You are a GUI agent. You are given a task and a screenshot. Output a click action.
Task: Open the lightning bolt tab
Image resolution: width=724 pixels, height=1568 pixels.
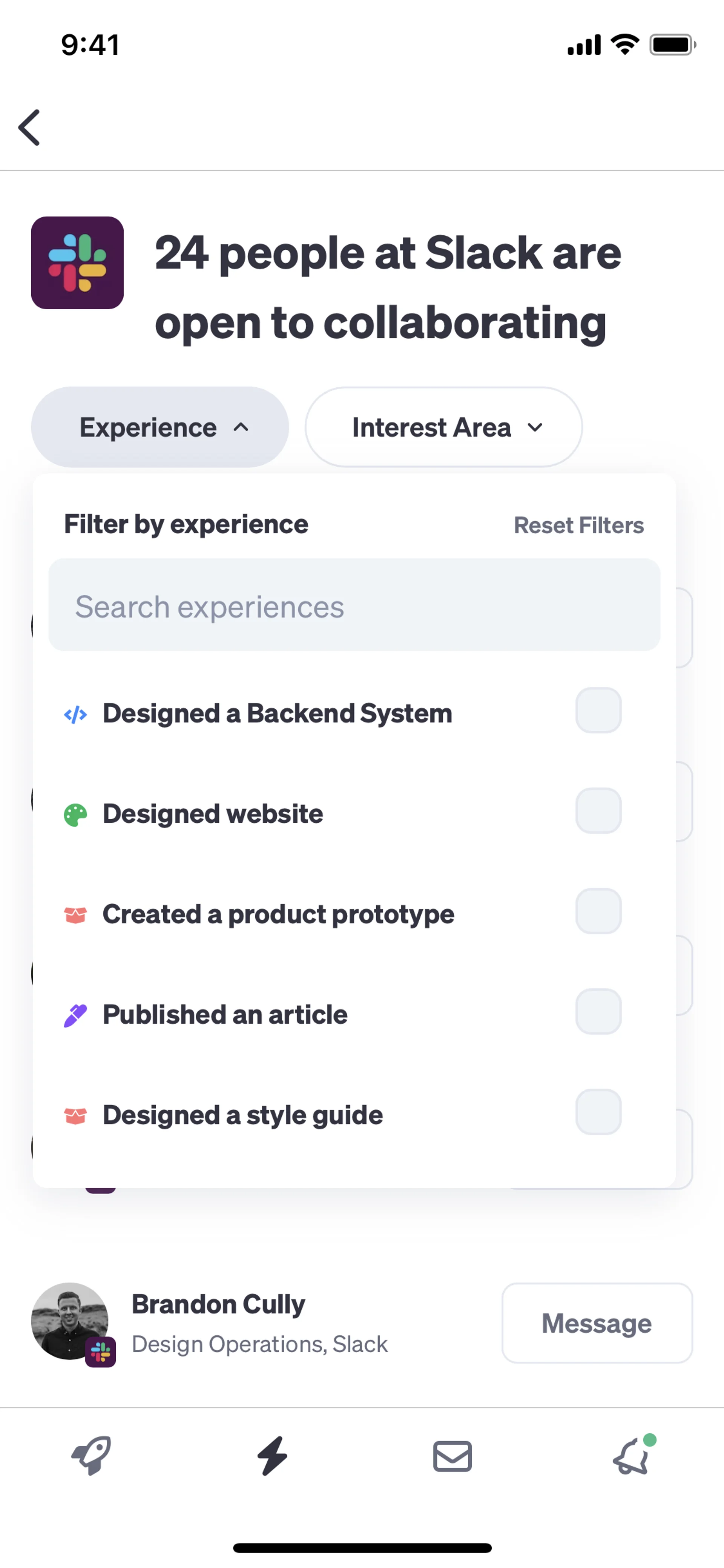pyautogui.click(x=272, y=1455)
